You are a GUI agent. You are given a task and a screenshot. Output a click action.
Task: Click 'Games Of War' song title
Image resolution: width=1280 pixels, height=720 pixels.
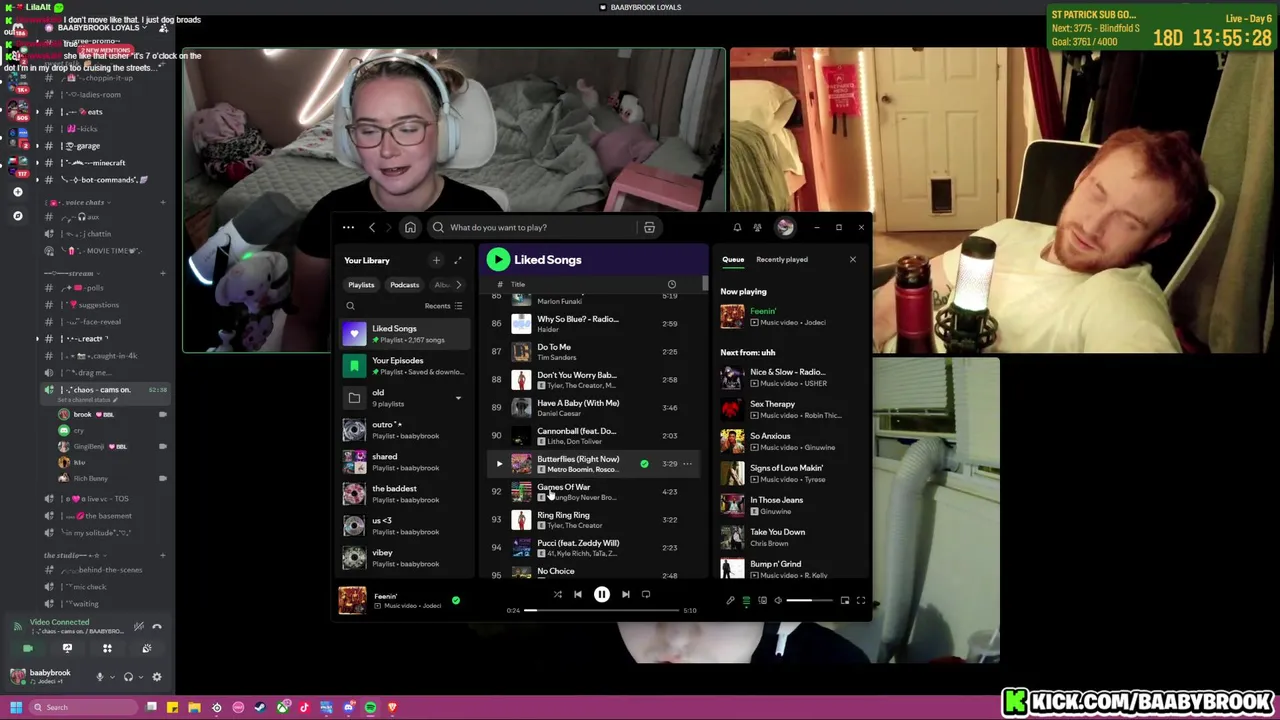(563, 487)
